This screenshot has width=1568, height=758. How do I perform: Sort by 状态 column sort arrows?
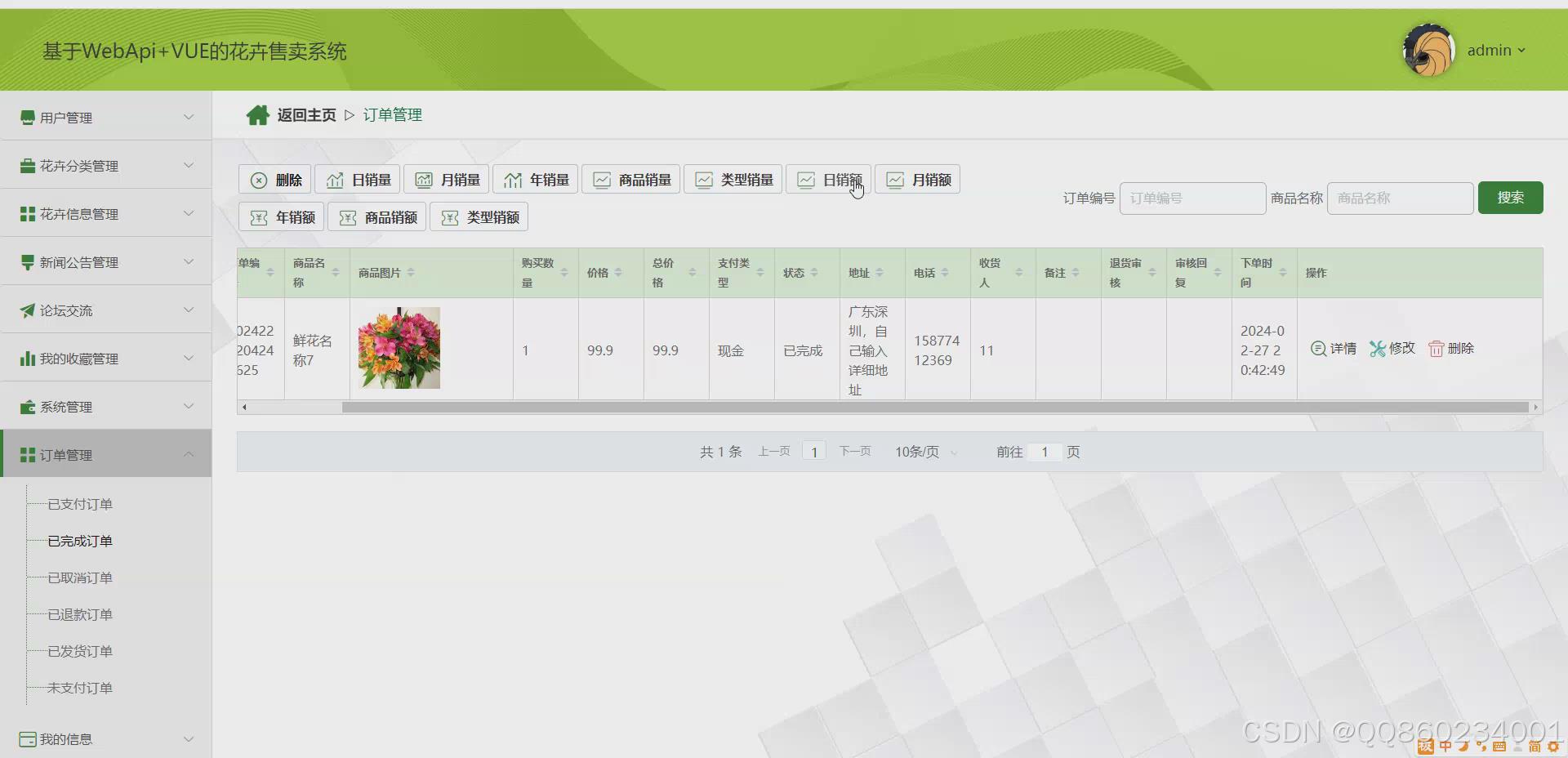[x=814, y=273]
